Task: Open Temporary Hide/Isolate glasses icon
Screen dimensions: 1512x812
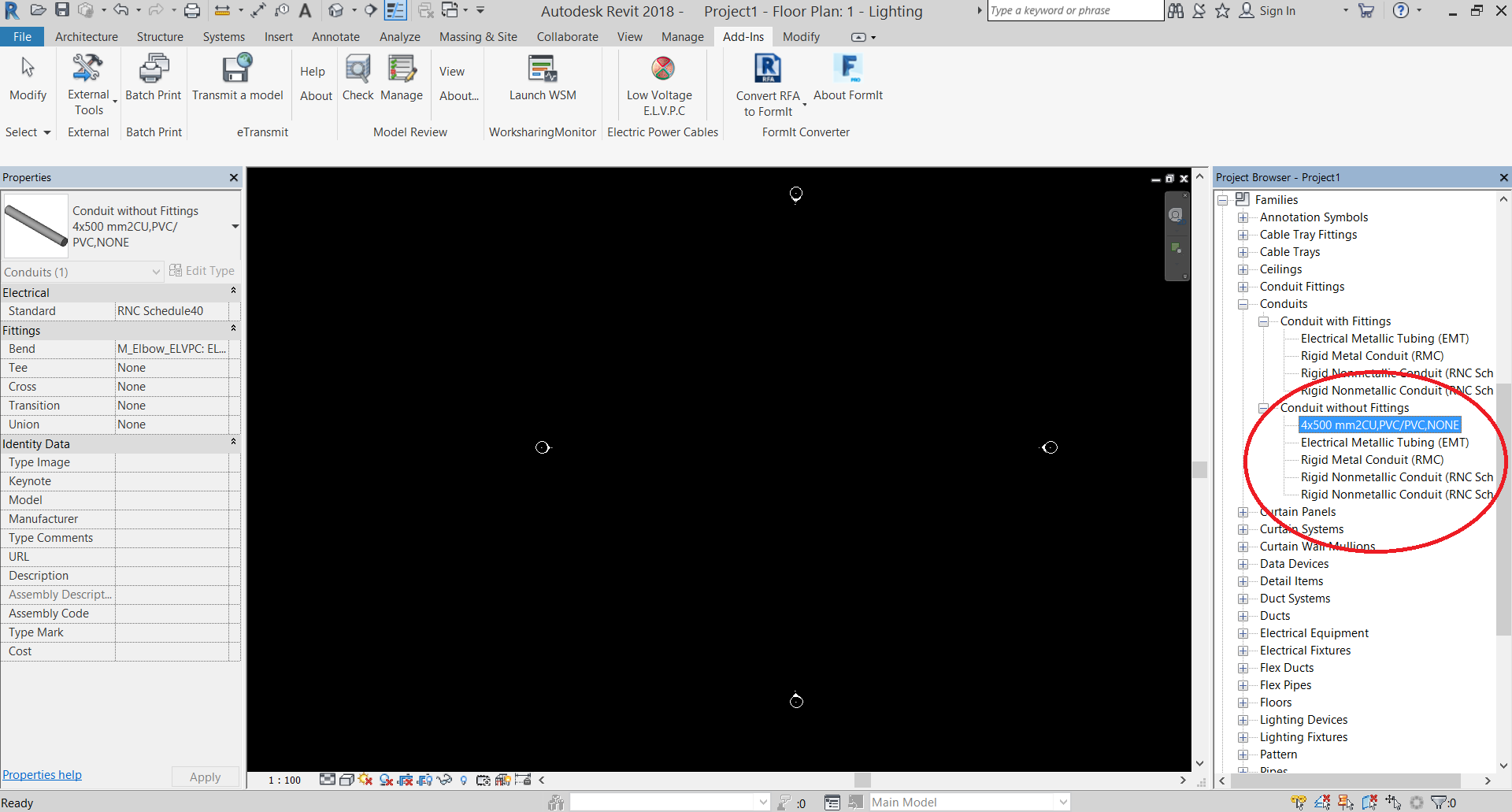Action: 445,780
